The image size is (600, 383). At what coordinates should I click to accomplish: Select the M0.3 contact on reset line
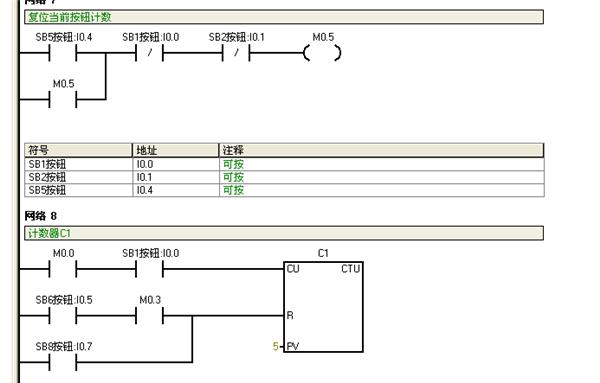[x=149, y=316]
